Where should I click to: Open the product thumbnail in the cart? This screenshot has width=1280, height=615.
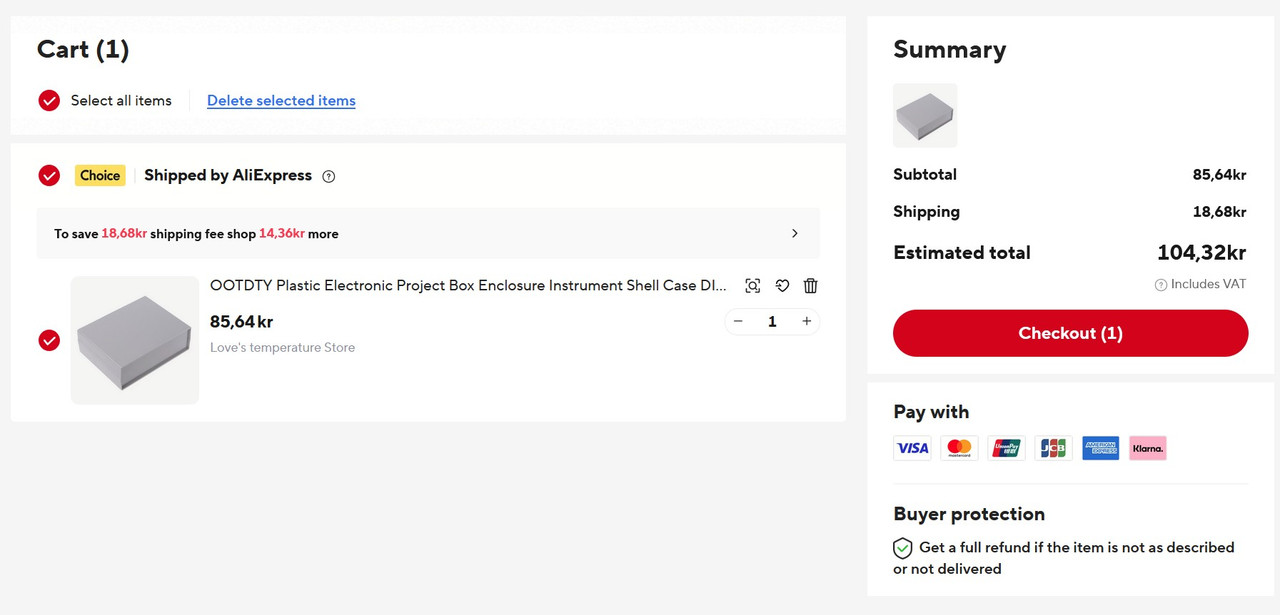[x=135, y=341]
